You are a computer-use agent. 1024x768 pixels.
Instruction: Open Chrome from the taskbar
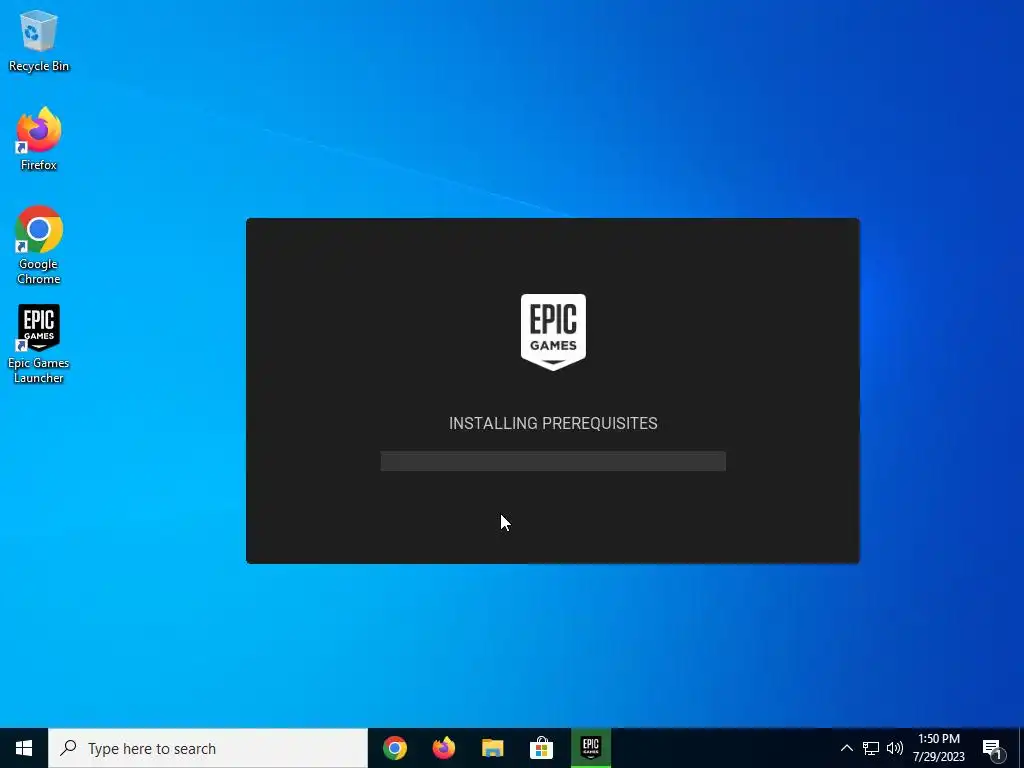[395, 748]
